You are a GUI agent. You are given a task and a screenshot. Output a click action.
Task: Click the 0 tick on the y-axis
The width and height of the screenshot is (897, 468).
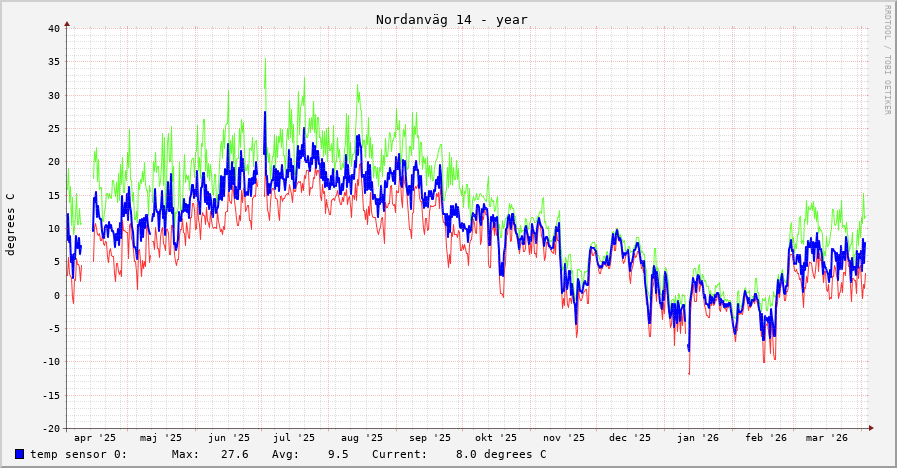point(57,295)
